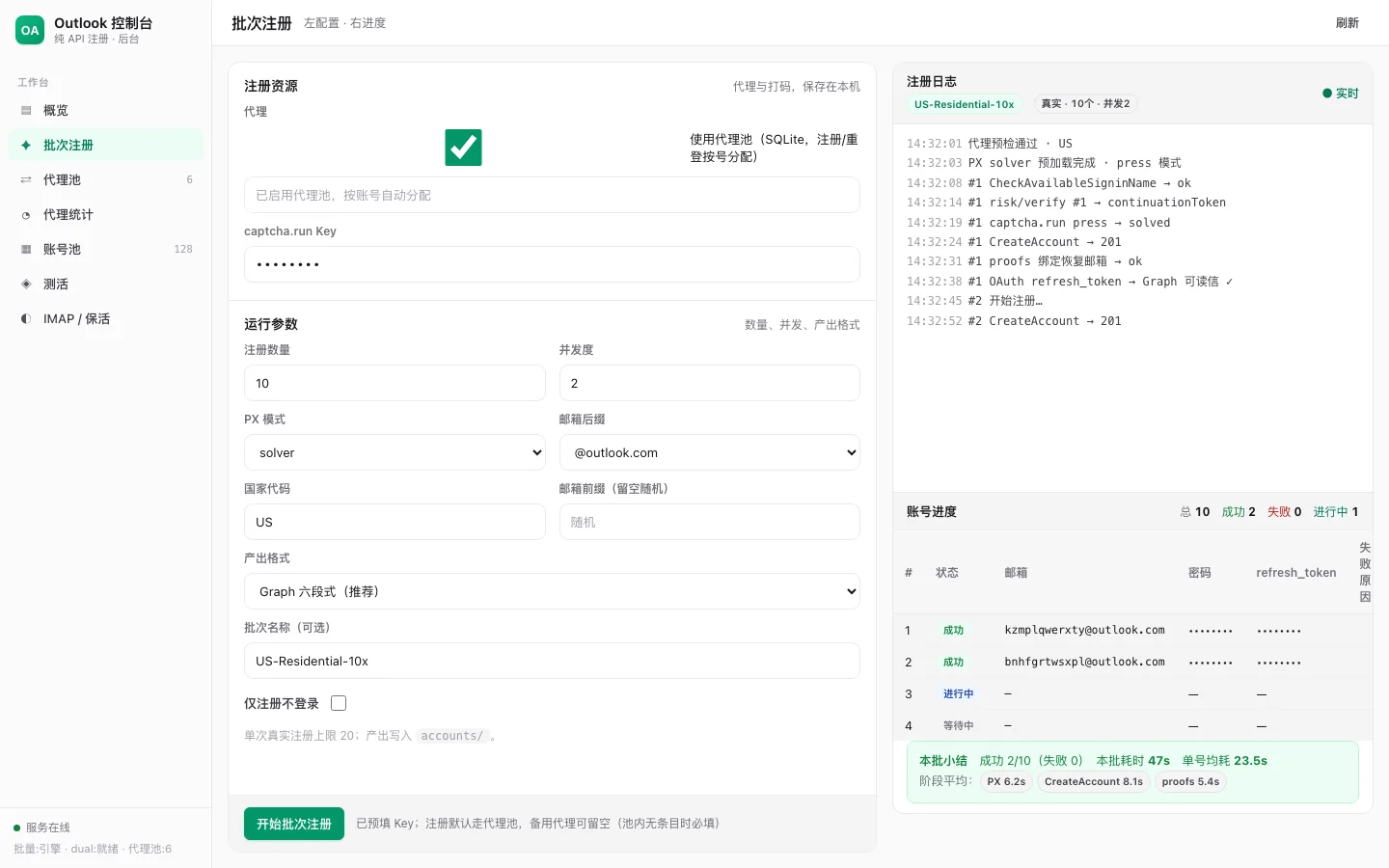Click email bnhfgrtwsxpl@outlook.com in table

(1084, 663)
